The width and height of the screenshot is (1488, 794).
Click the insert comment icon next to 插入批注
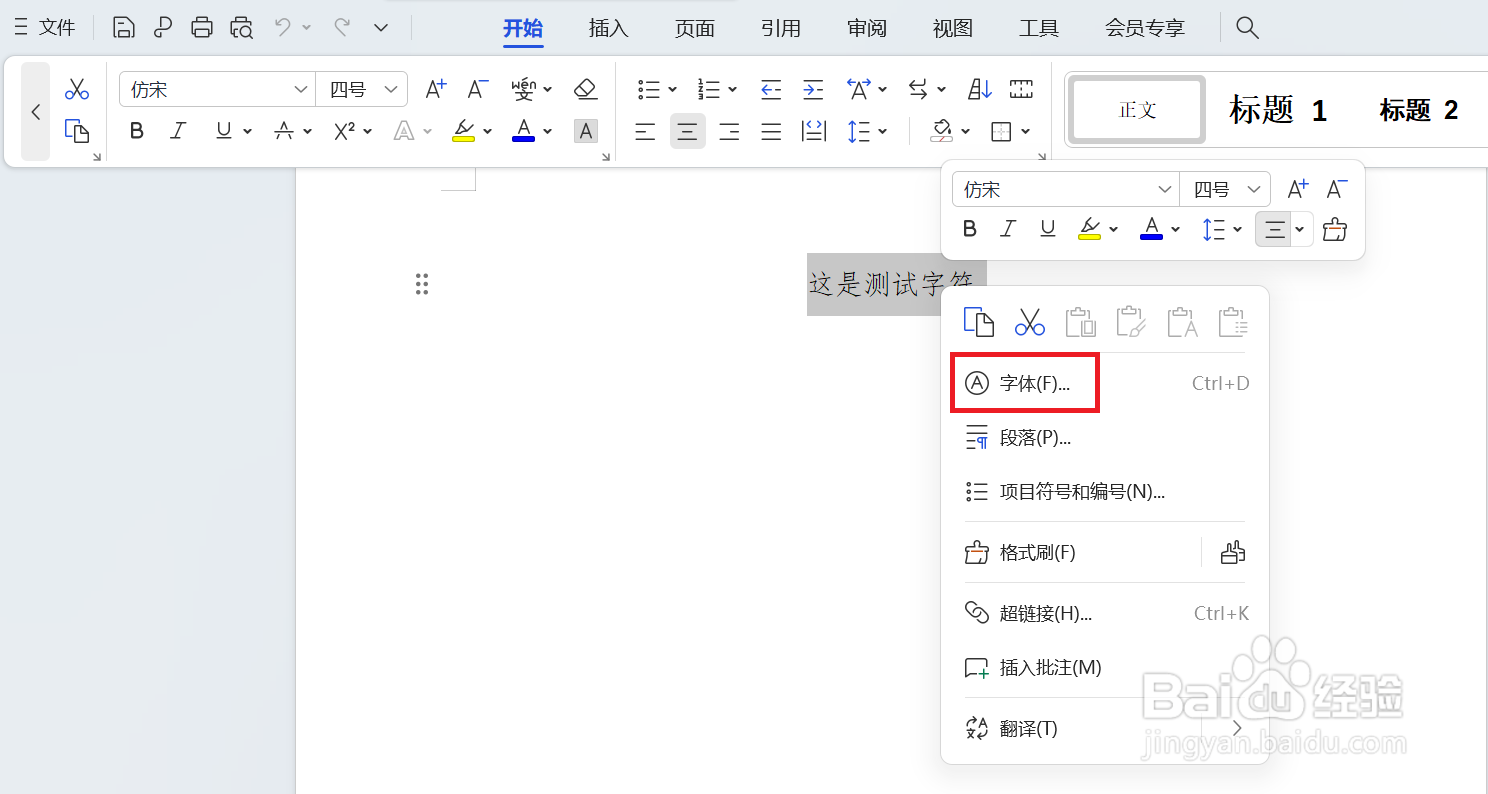(975, 667)
